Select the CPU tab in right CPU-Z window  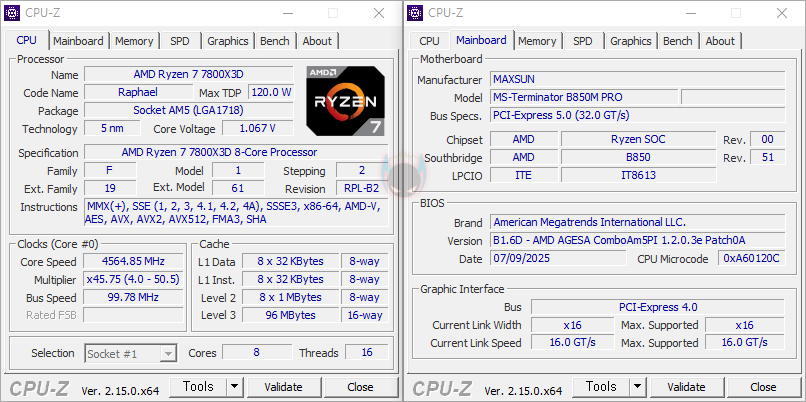point(429,41)
